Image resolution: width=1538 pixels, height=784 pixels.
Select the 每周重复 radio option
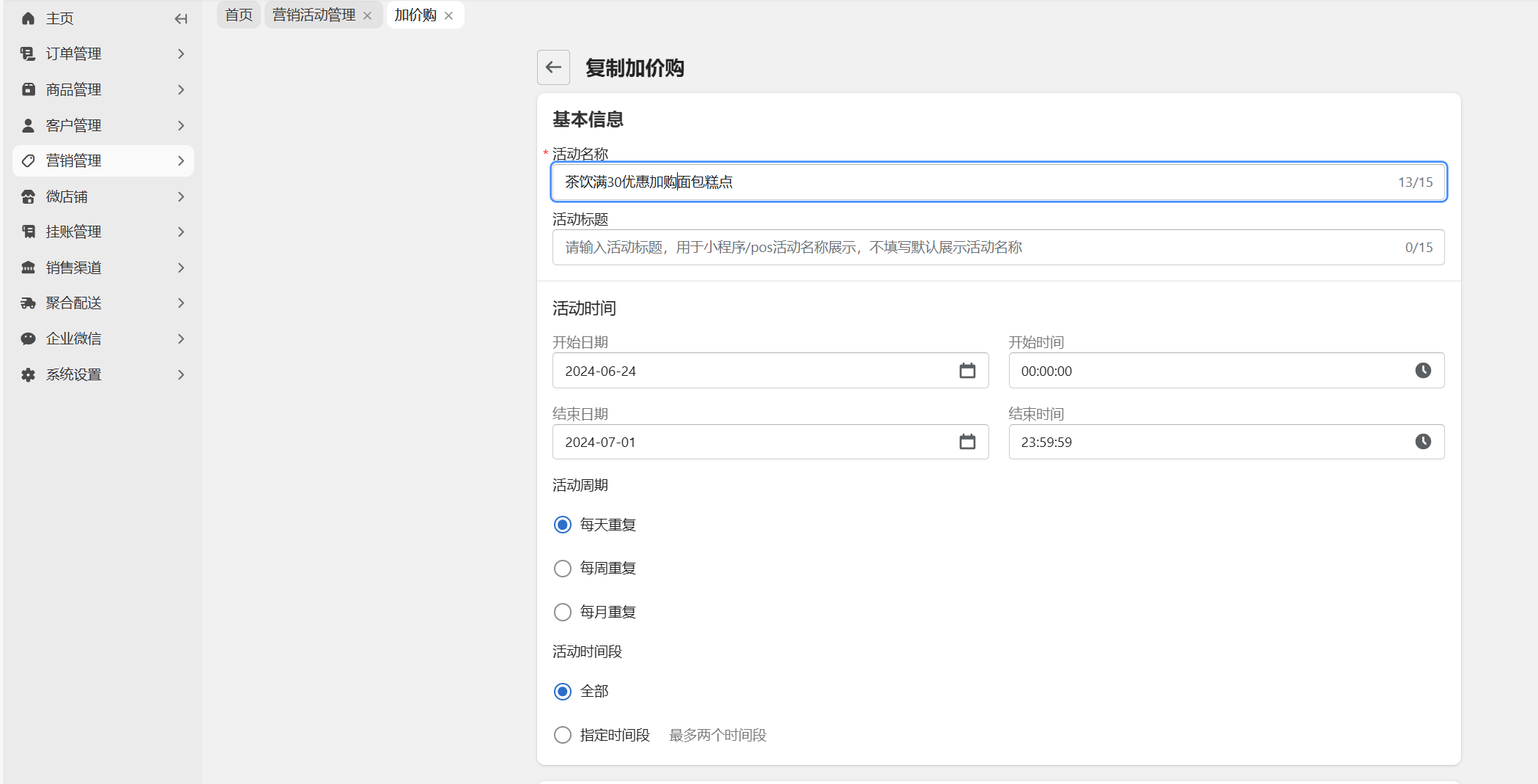(x=563, y=569)
